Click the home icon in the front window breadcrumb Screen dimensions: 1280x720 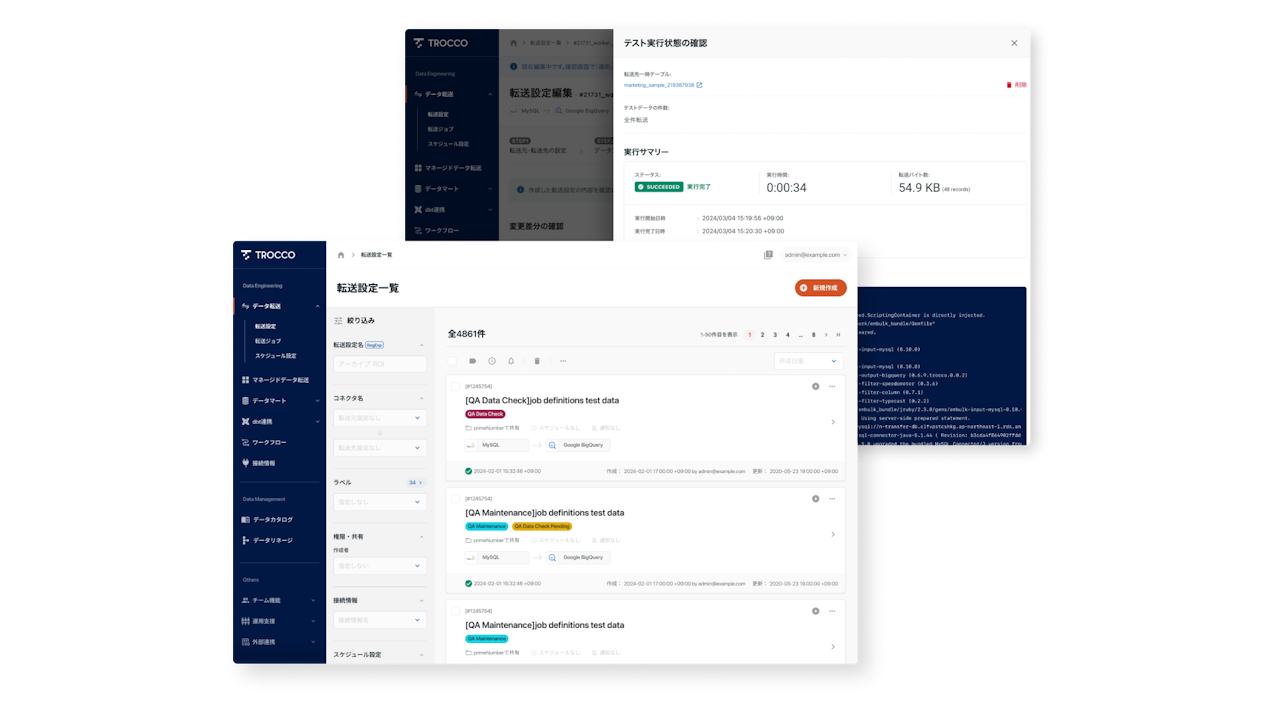[341, 255]
